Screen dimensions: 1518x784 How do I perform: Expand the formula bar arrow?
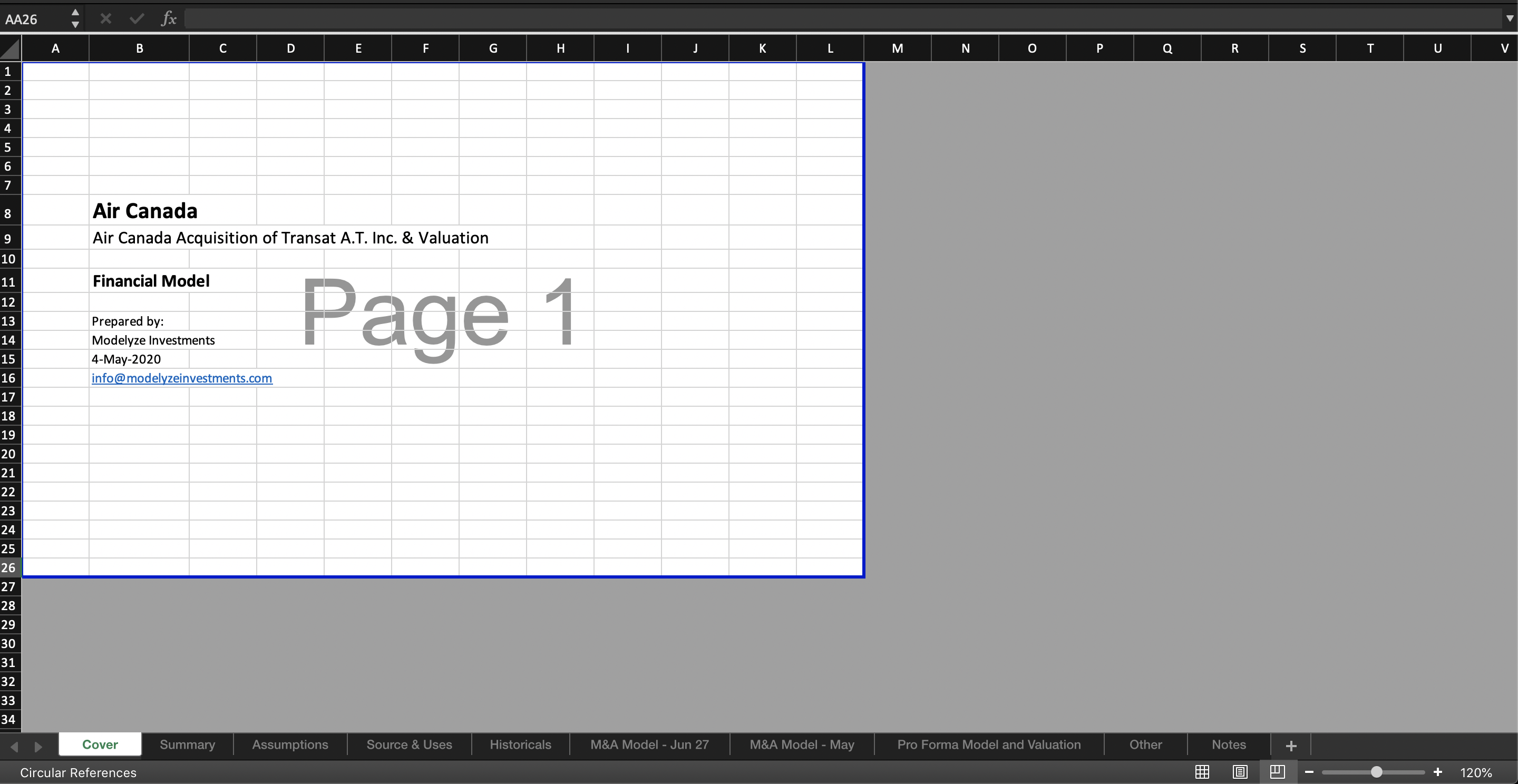(1510, 19)
